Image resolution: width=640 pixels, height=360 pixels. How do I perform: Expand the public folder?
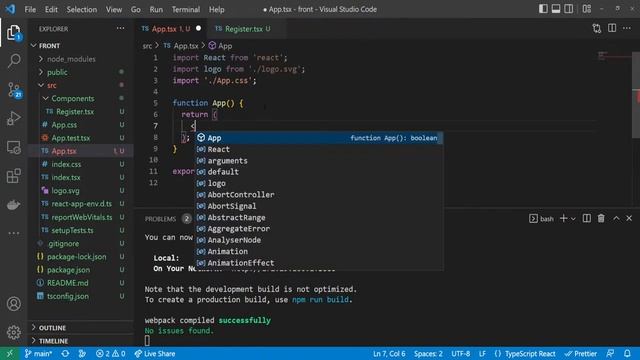click(x=81, y=72)
